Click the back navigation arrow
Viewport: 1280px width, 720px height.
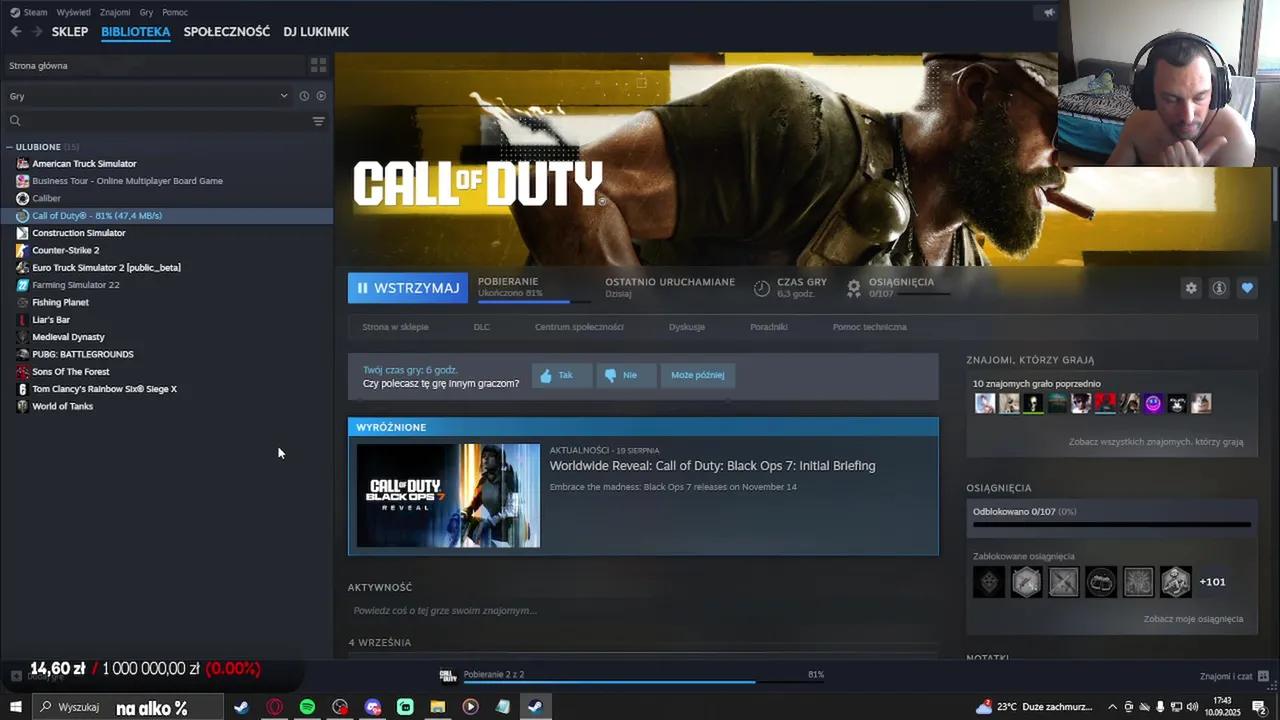(16, 32)
